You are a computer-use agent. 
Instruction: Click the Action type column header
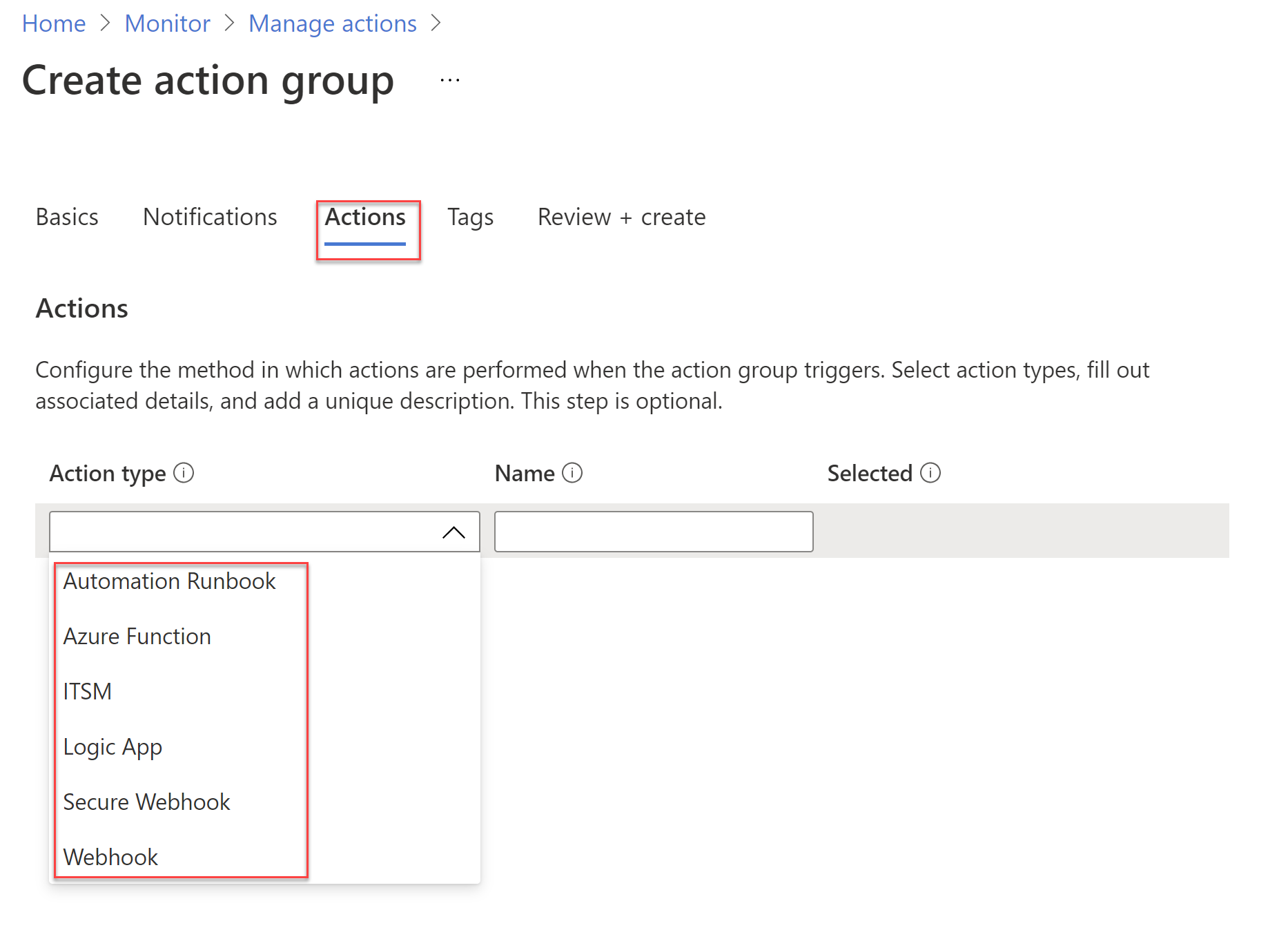pyautogui.click(x=108, y=474)
